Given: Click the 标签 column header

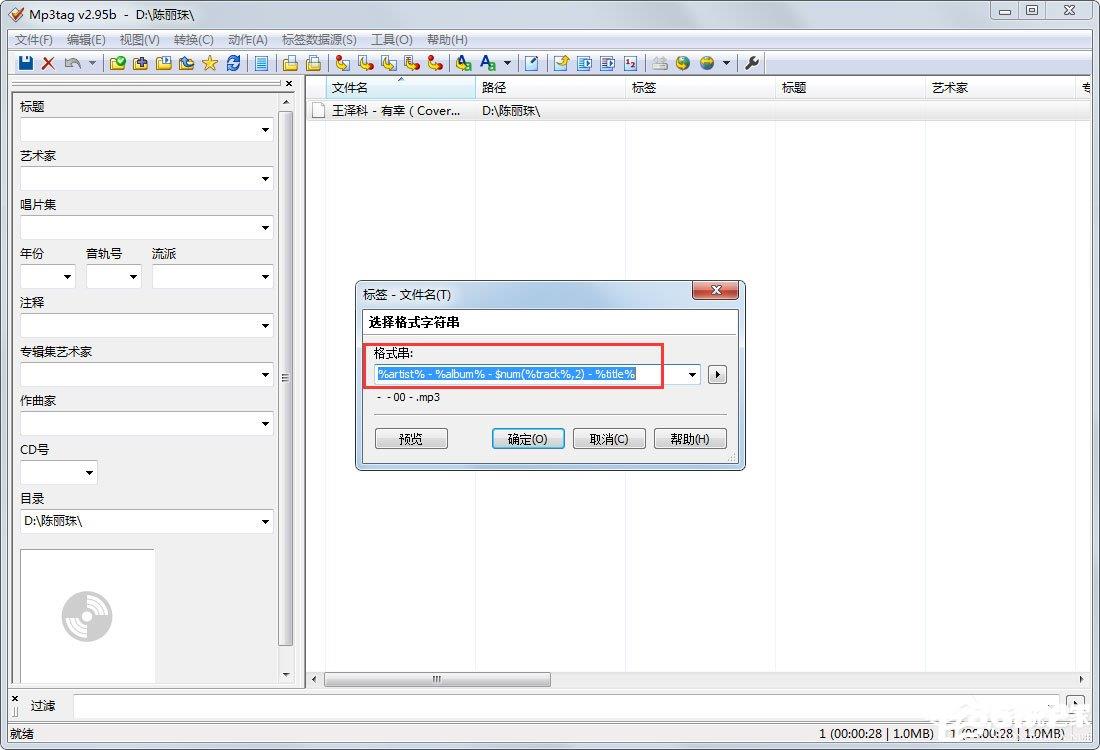Looking at the screenshot, I should [x=700, y=88].
